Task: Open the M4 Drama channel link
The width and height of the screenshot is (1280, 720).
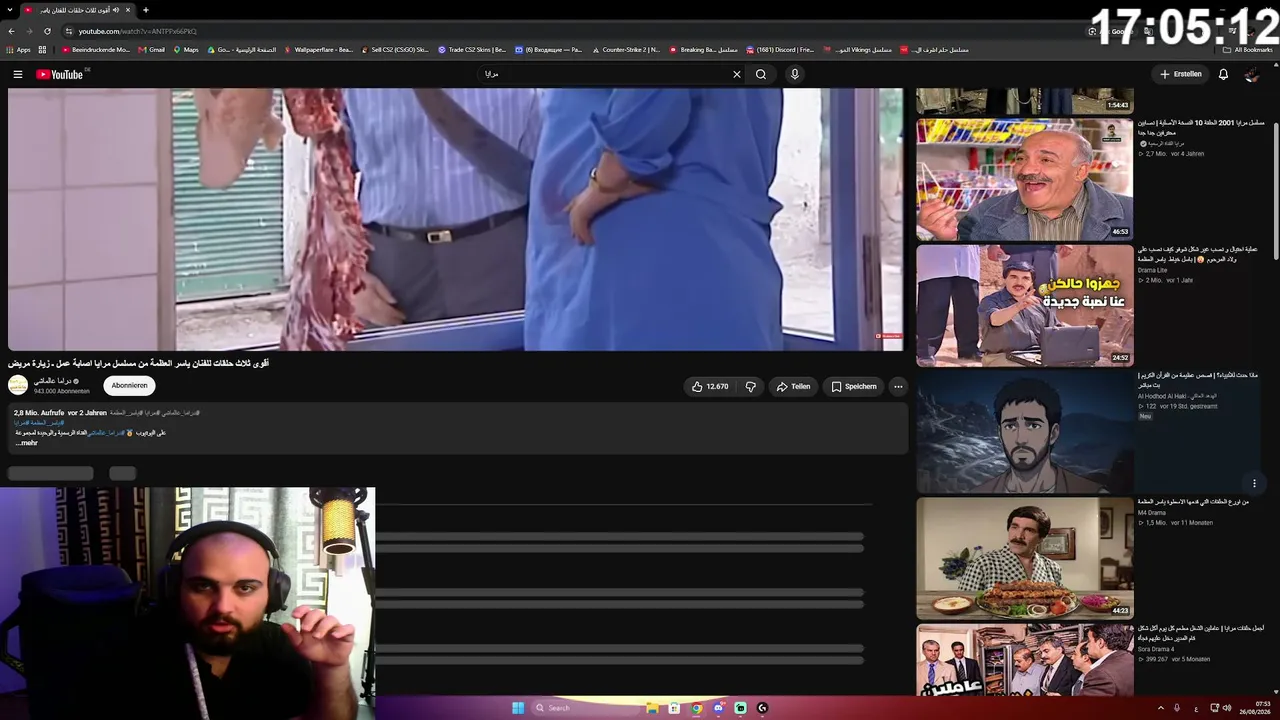Action: 1152,513
